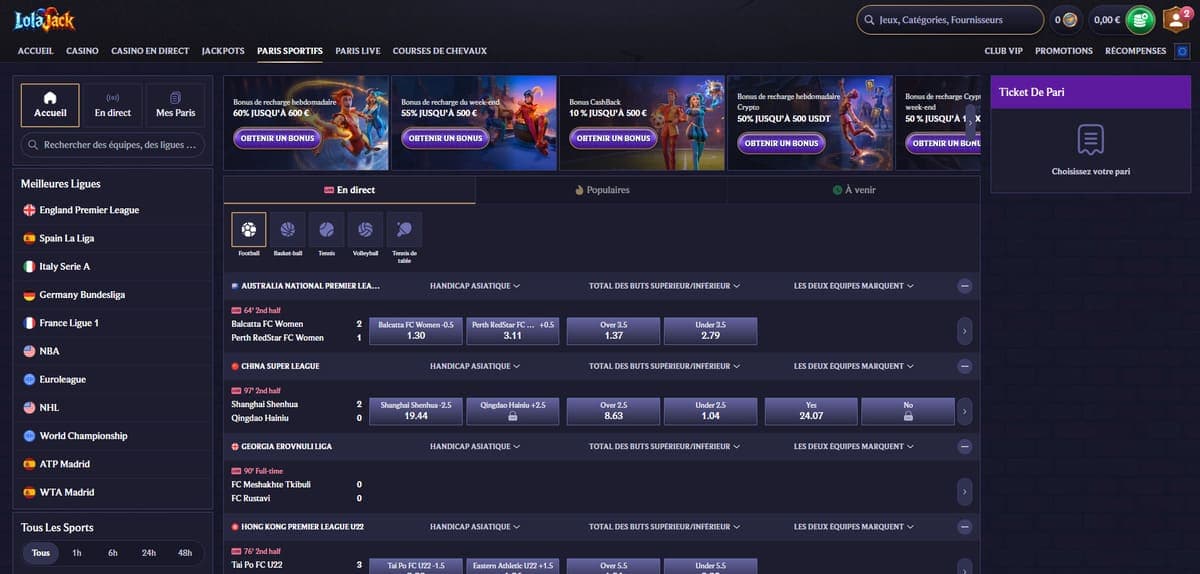Collapse the Georgia Erovnuli Liga section
The width and height of the screenshot is (1200, 574).
click(x=964, y=446)
